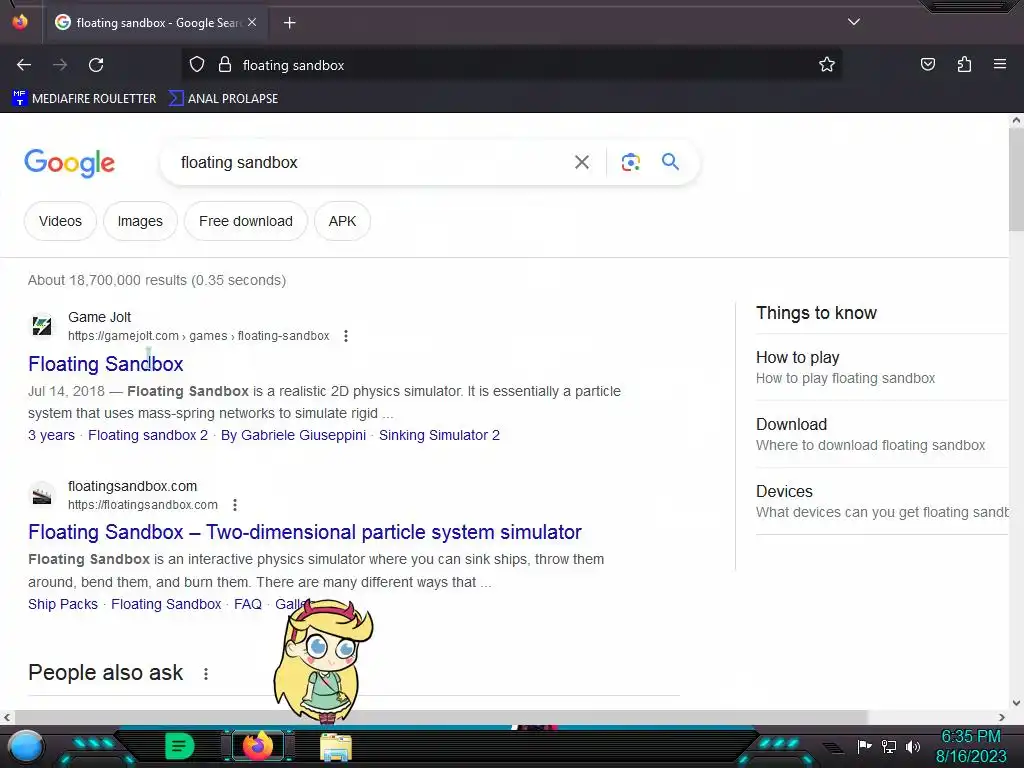Image resolution: width=1024 pixels, height=768 pixels.
Task: Open floatingsandbox.com result options menu
Action: 234,505
